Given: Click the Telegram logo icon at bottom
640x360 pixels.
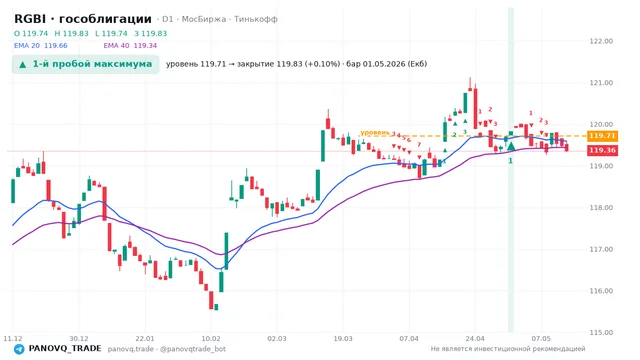Looking at the screenshot, I should [19, 349].
